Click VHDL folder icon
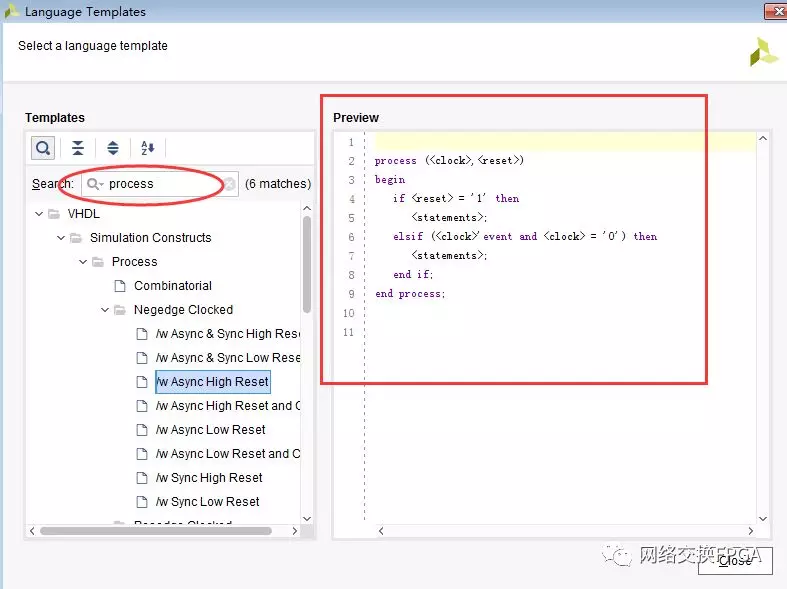The image size is (787, 589). point(54,214)
